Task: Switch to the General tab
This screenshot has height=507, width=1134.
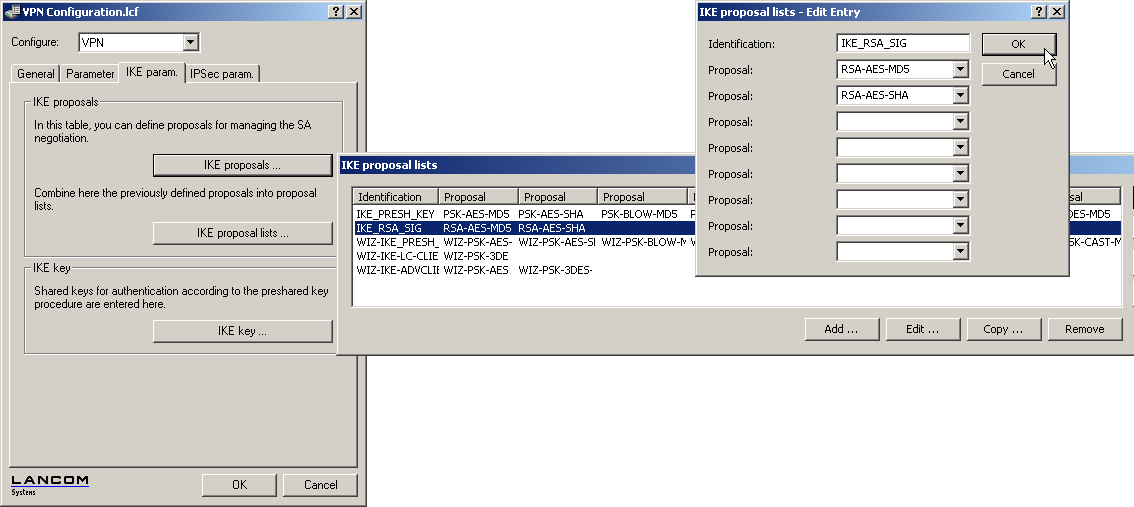Action: [36, 74]
